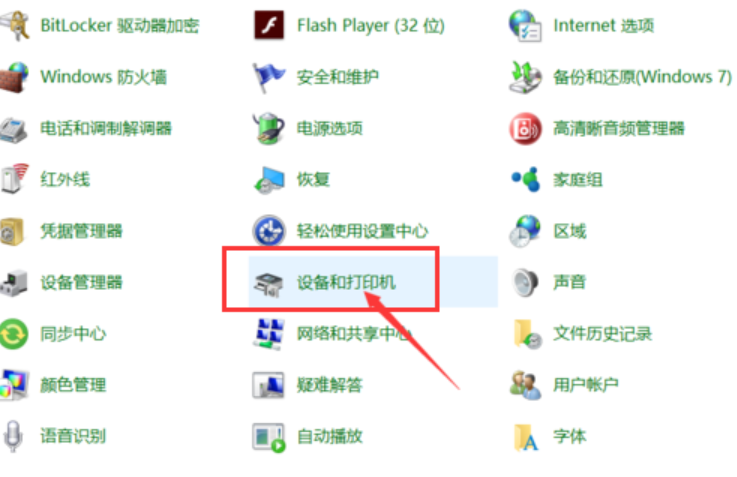The image size is (737, 477).
Task: Click the 高清晰音频管理器 speaker icon
Action: [x=525, y=128]
